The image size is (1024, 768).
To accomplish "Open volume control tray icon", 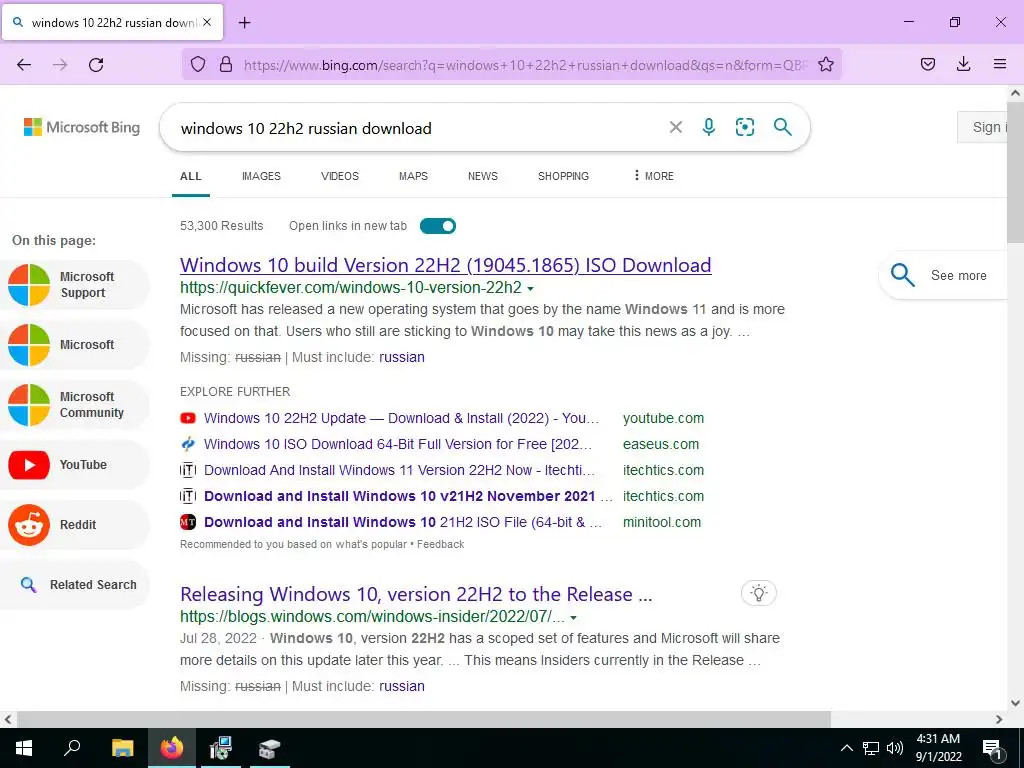I will click(x=895, y=748).
